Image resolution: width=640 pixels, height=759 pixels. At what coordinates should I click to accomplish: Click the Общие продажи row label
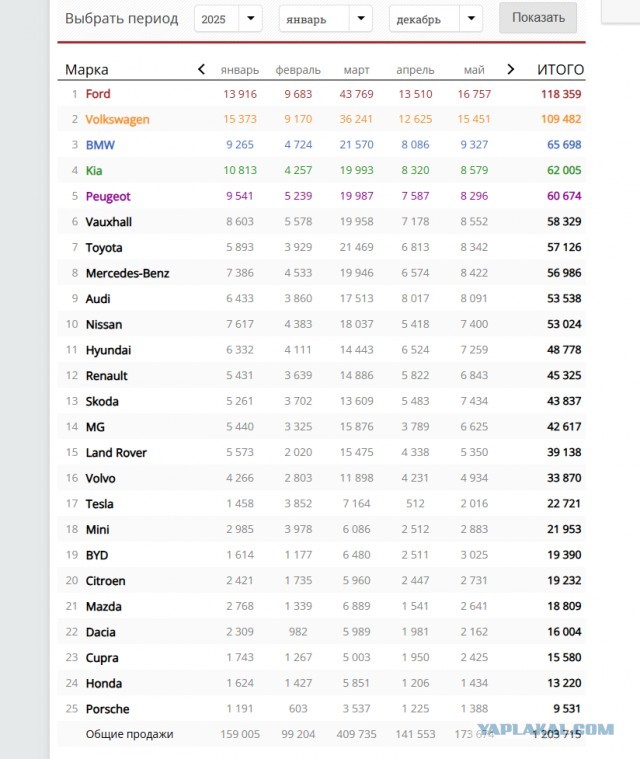pos(129,735)
